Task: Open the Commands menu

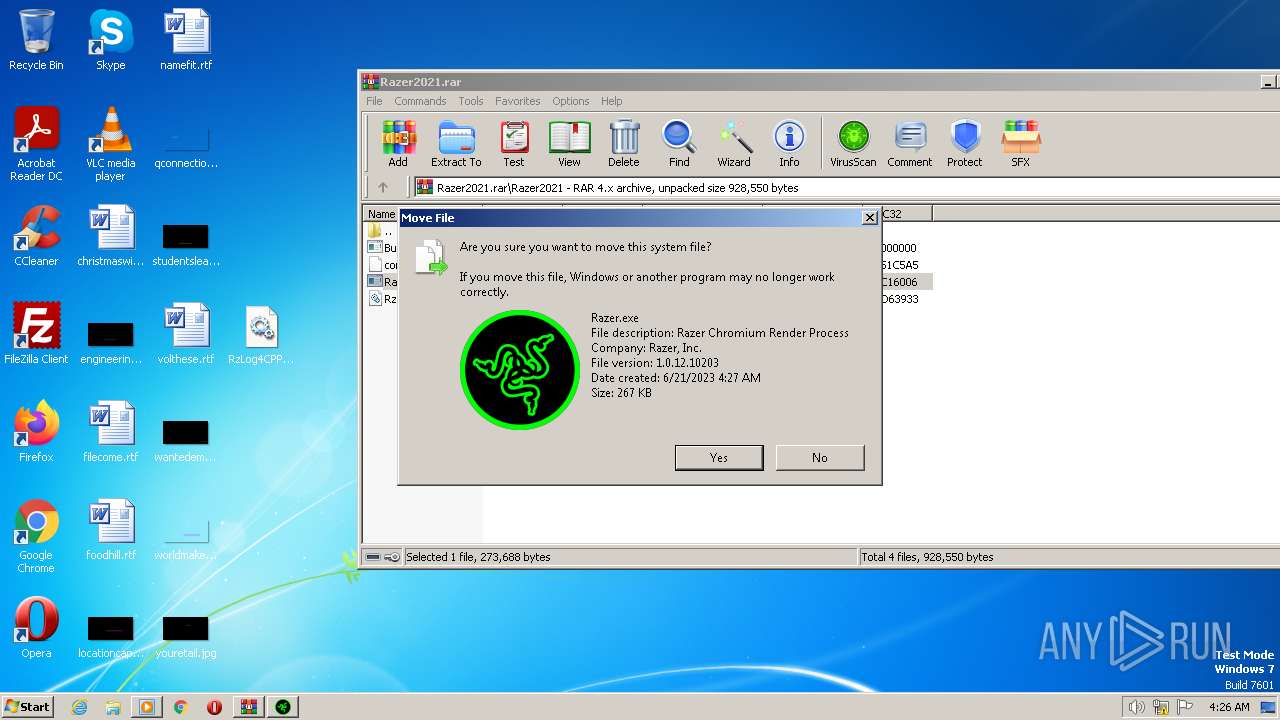Action: [420, 101]
